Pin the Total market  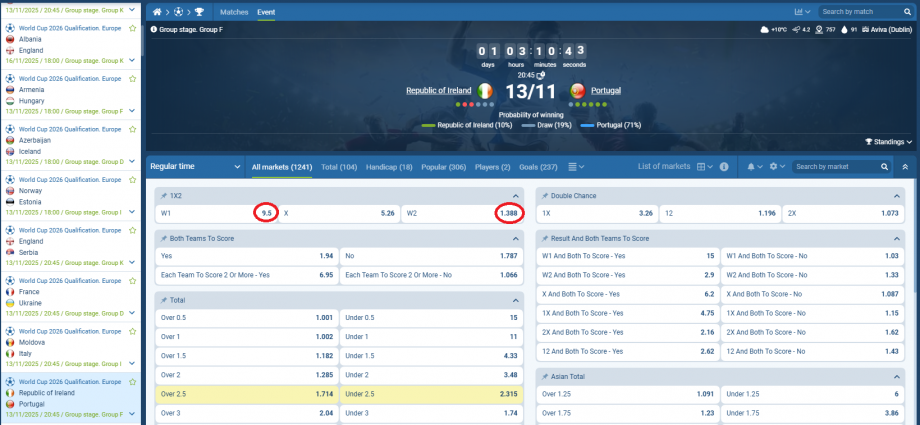point(164,300)
